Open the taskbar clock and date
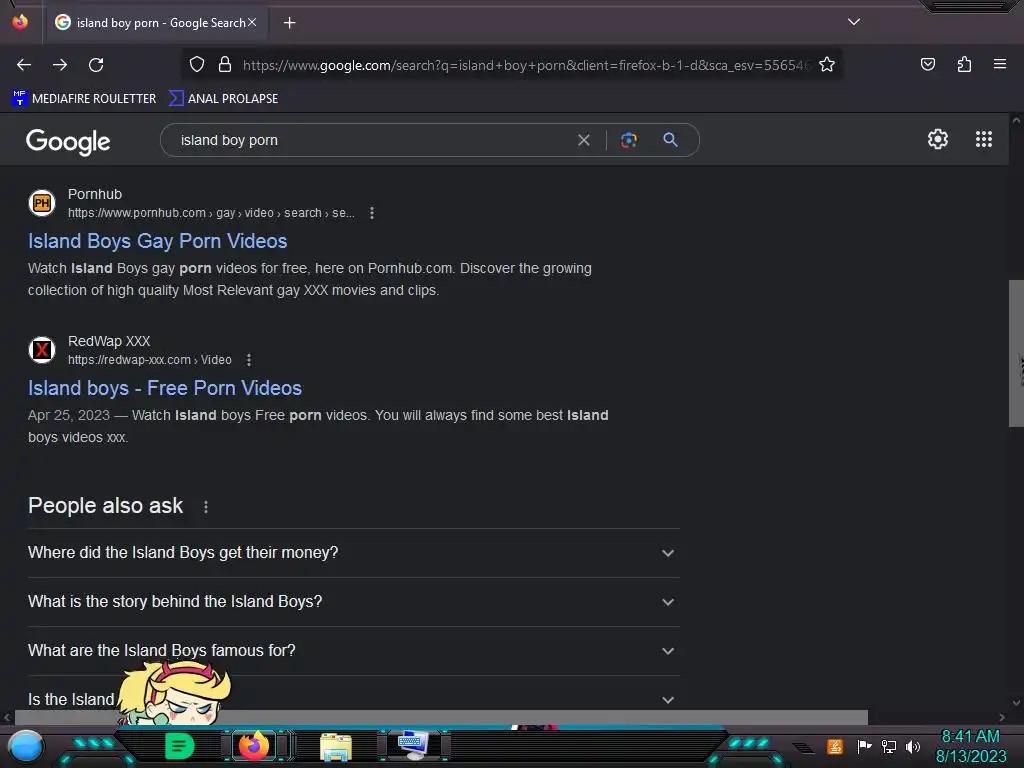The width and height of the screenshot is (1024, 768). (x=970, y=746)
